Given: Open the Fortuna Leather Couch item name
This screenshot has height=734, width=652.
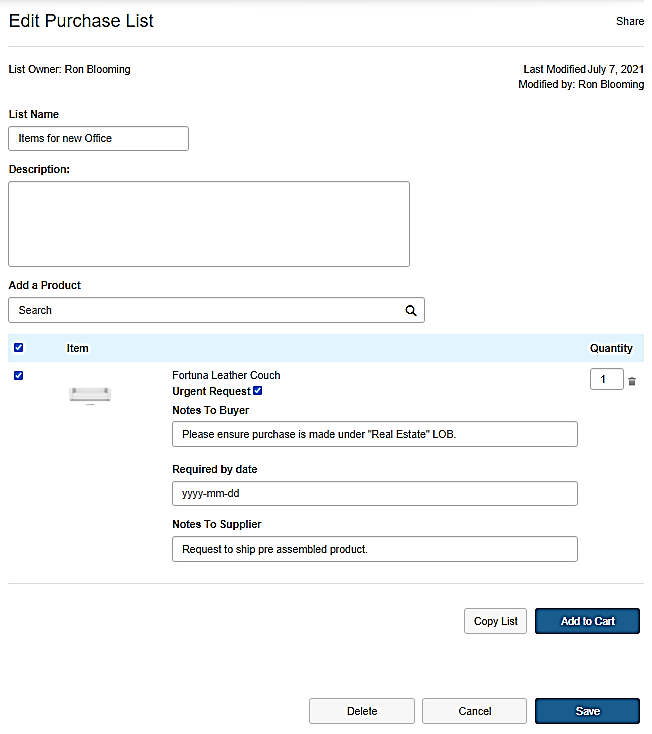Looking at the screenshot, I should pos(226,376).
